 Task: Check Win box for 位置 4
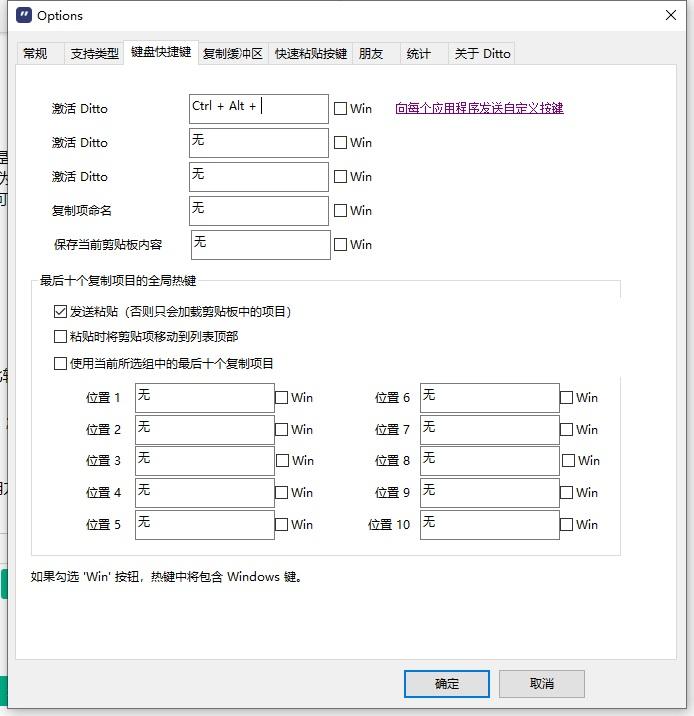pos(294,493)
